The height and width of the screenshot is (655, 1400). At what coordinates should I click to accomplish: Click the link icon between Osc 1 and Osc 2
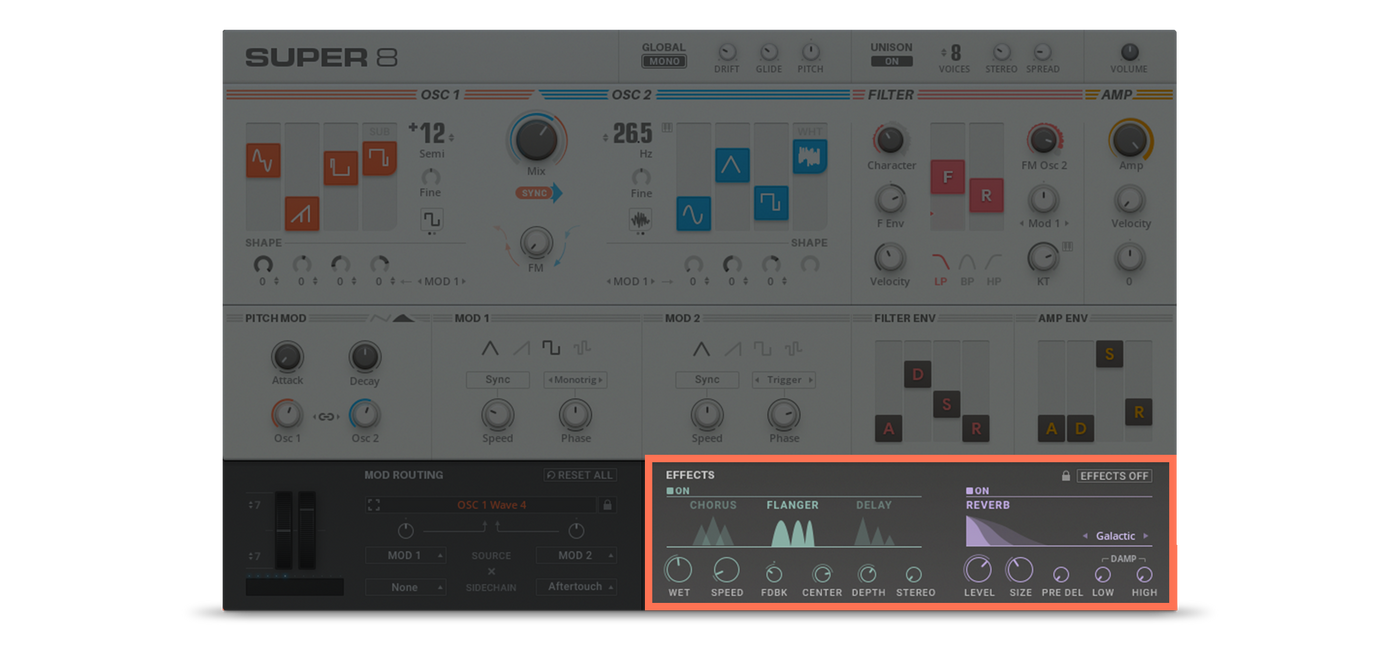(326, 417)
